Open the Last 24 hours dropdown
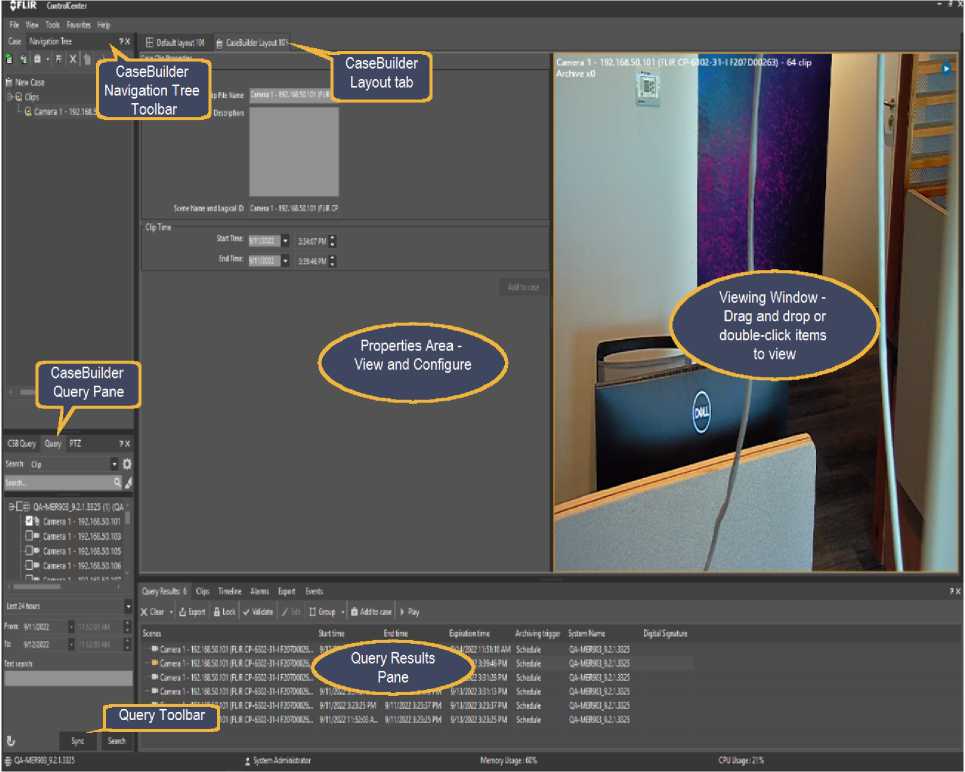Image resolution: width=965 pixels, height=772 pixels. (128, 607)
